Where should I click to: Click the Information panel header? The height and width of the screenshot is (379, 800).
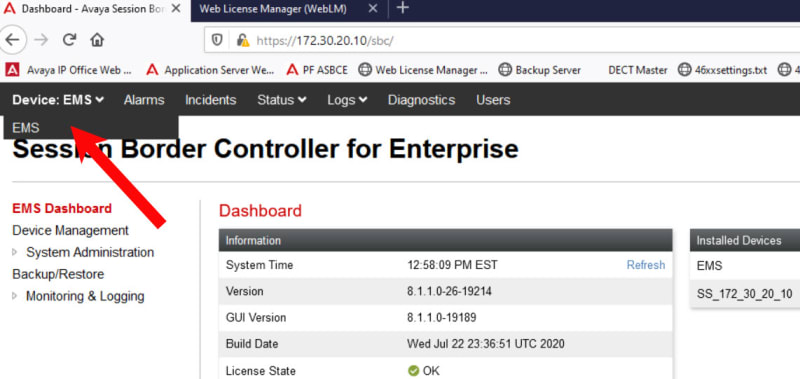coord(446,240)
